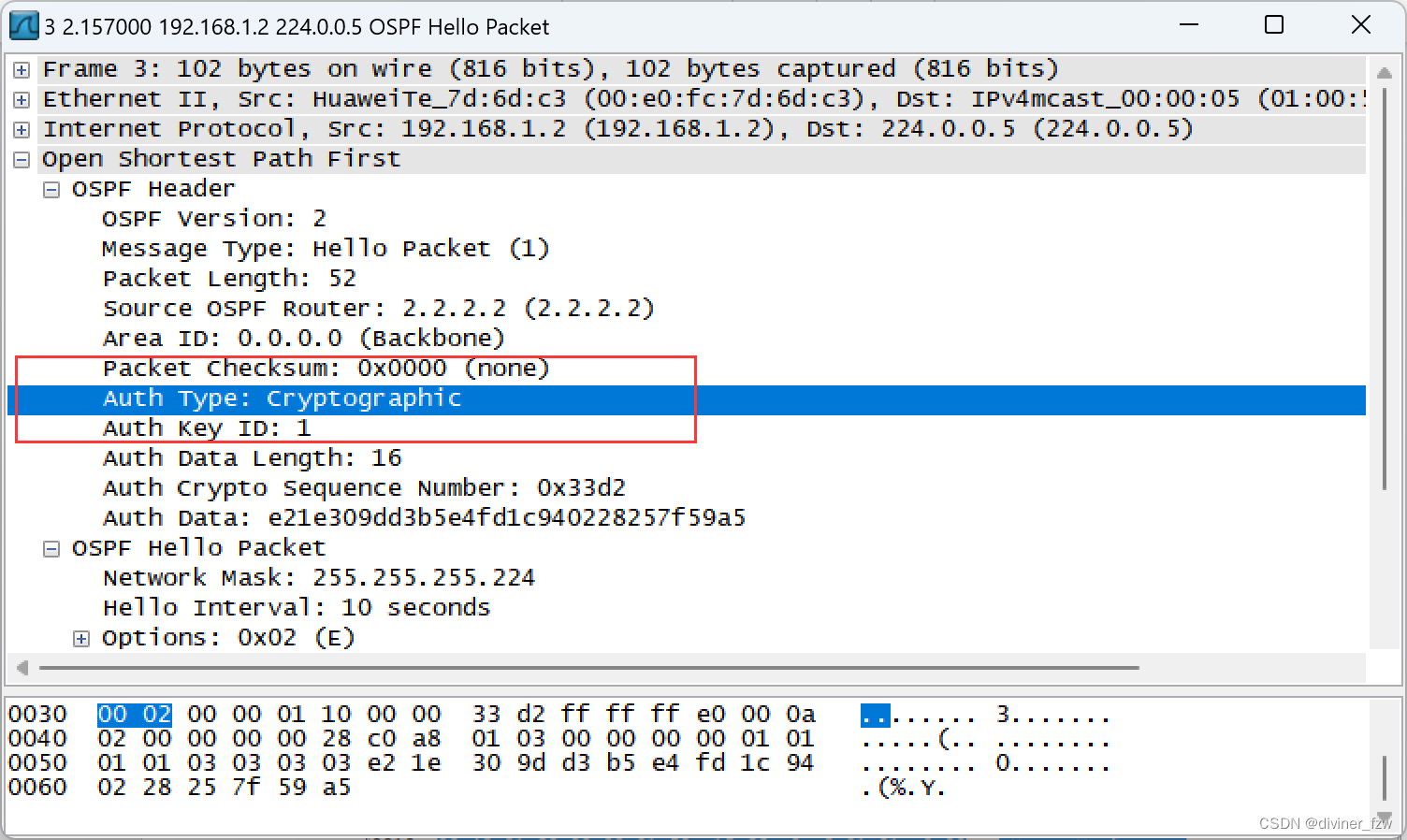Click the ASCII text .(%.Y. in row 0060

[903, 788]
